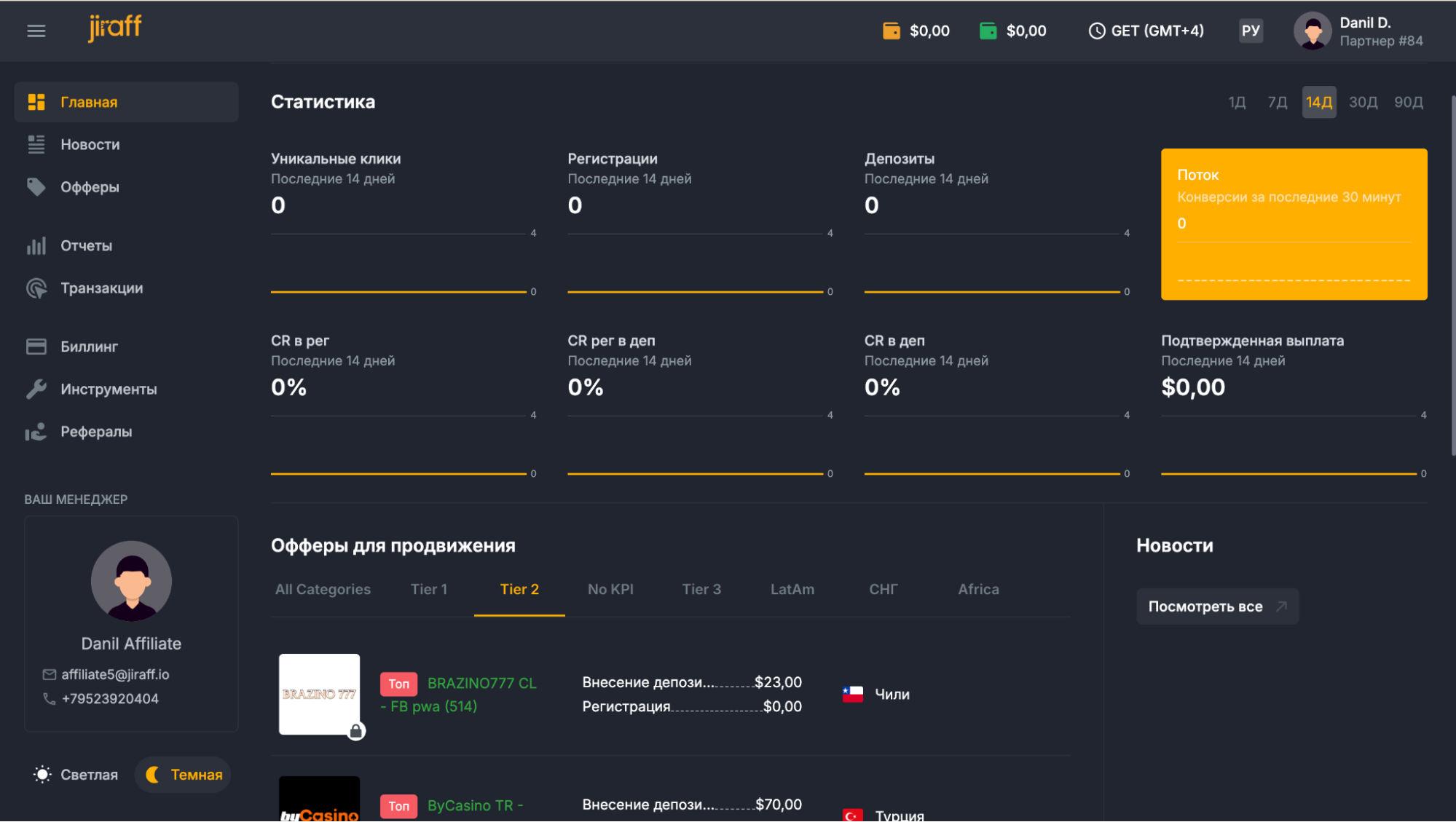Click the Chile flag icon
This screenshot has width=1456, height=822.
tap(853, 695)
